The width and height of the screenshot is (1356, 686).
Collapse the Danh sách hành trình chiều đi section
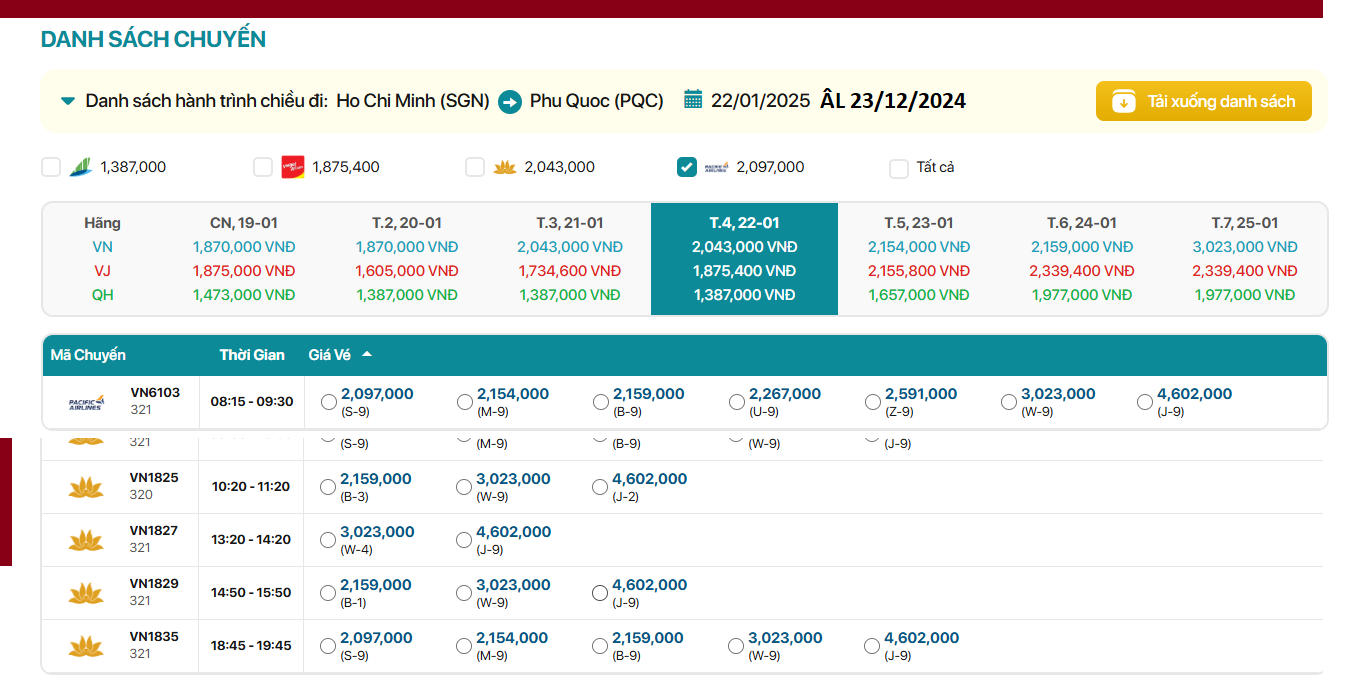68,101
